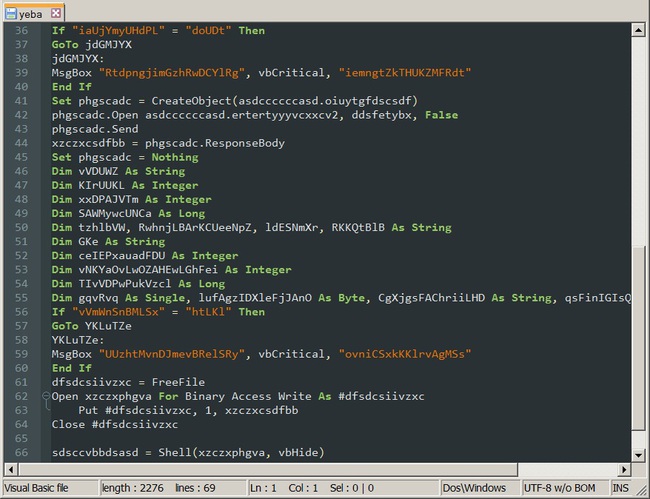Click variable 'vNKYaOvLwOZAHEwLGhFei' on line 53
Screen dimensions: 650x499
click(x=148, y=270)
